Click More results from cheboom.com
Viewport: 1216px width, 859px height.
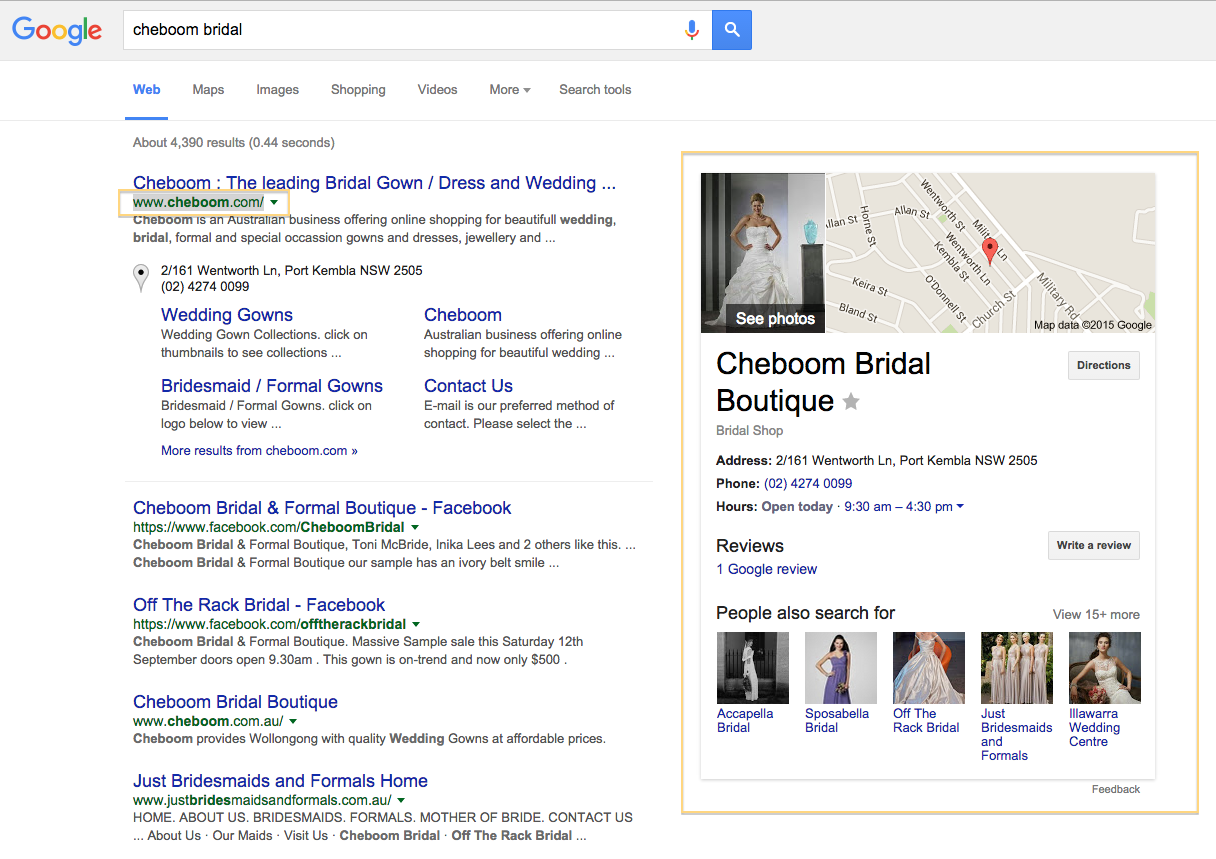tap(259, 451)
